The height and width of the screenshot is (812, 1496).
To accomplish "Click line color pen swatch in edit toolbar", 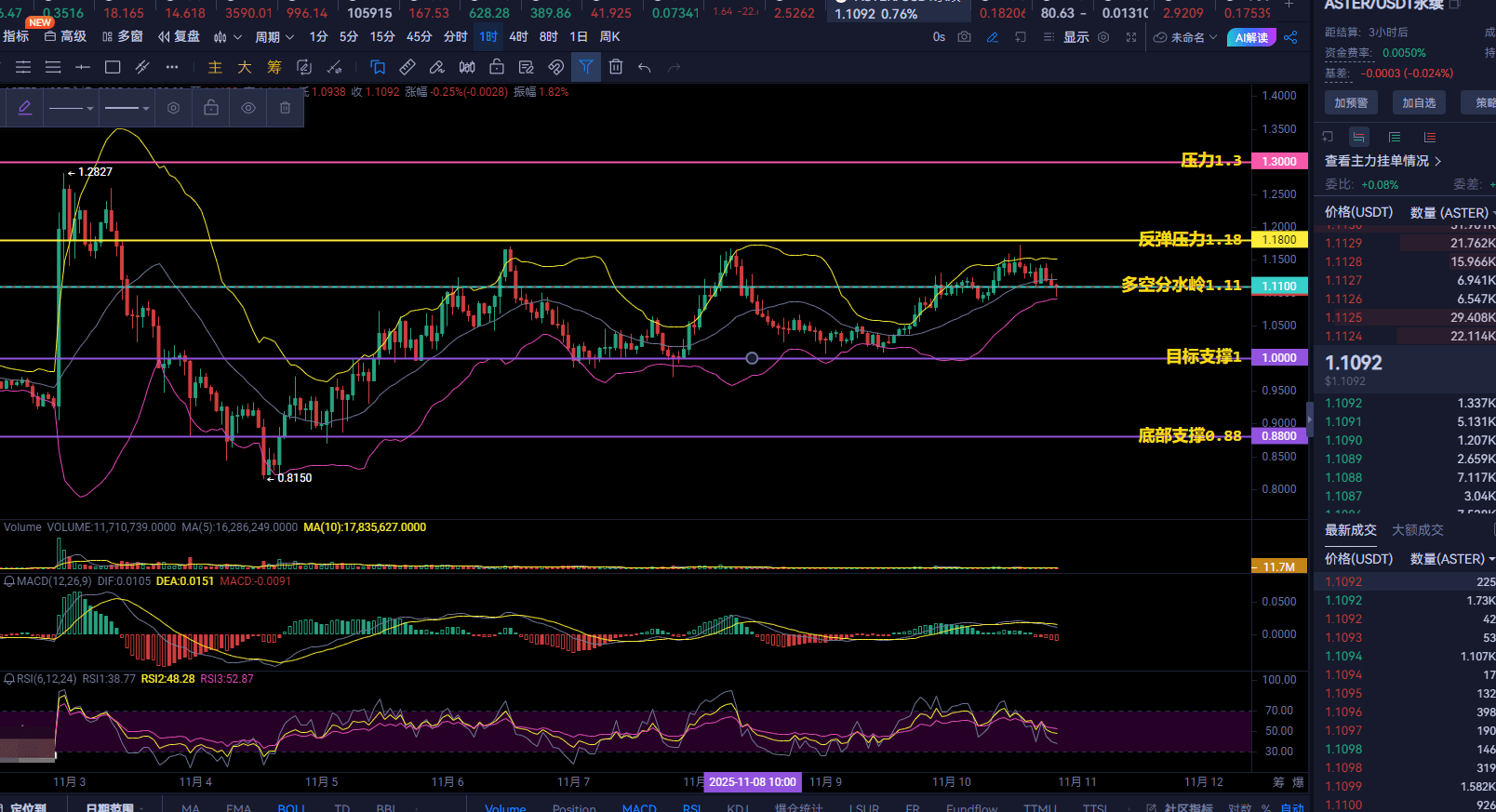I will tap(25, 108).
